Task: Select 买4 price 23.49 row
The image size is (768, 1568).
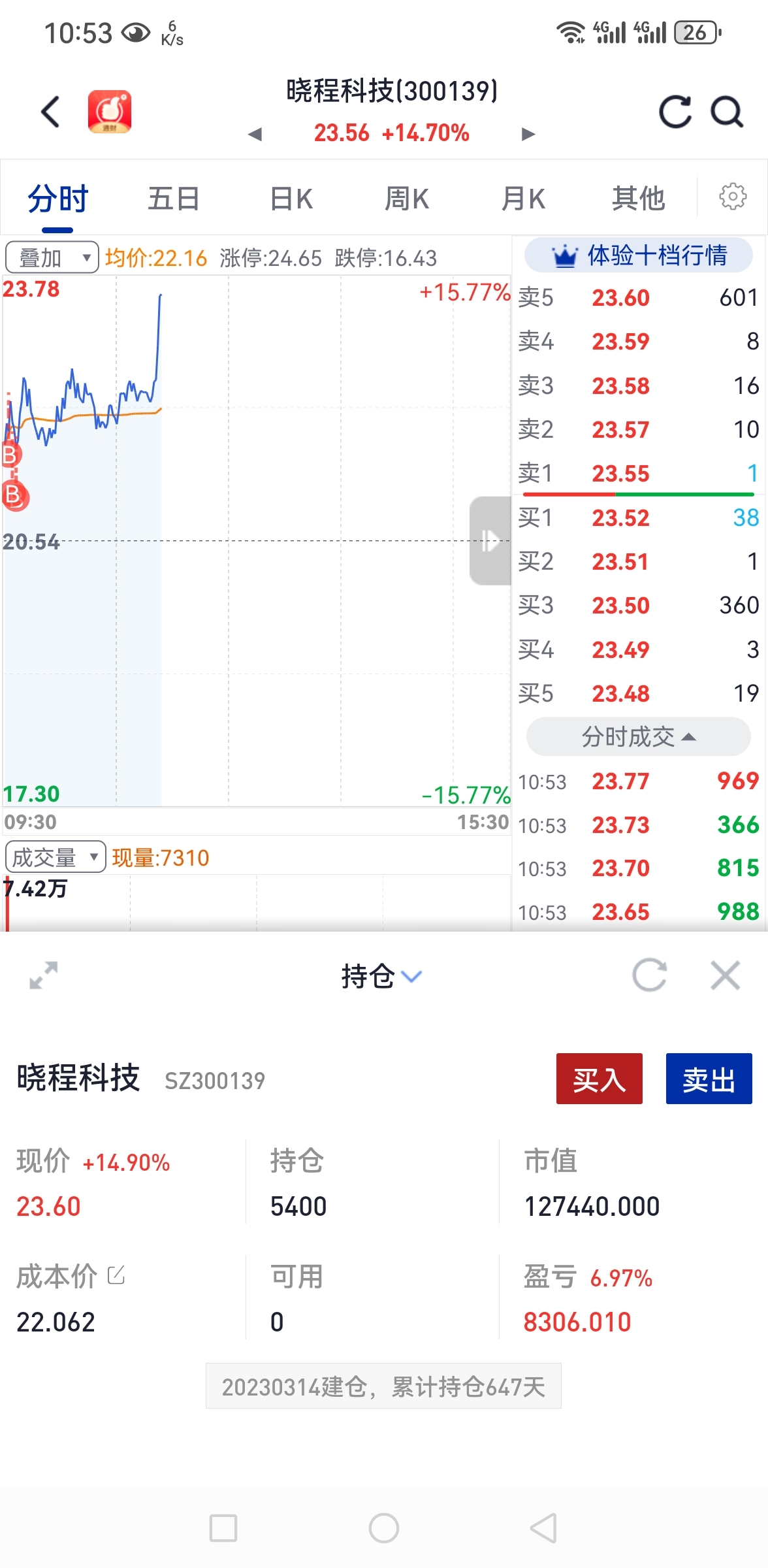Action: (x=639, y=650)
